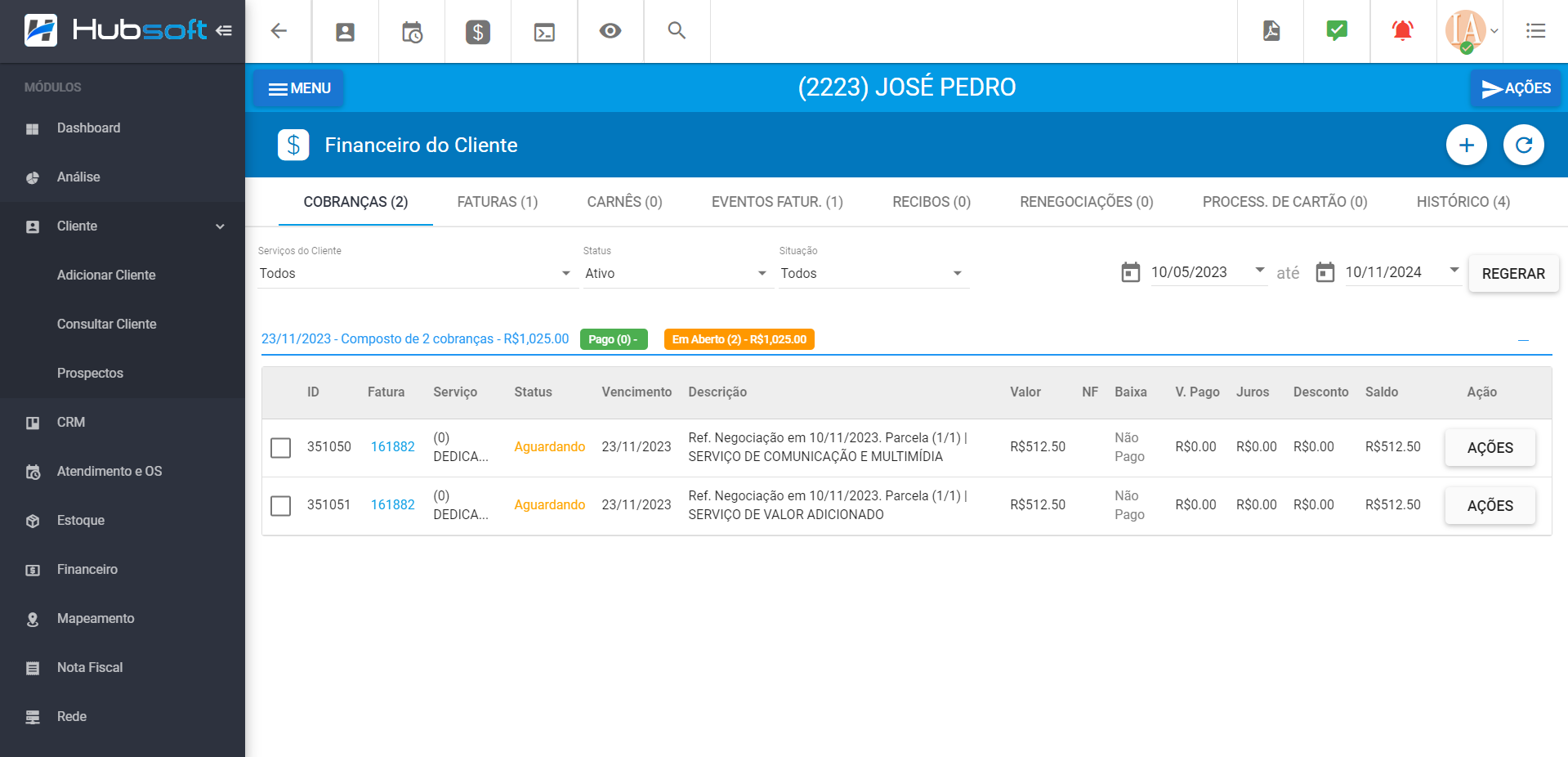Go back with the left arrow icon
The width and height of the screenshot is (1568, 757).
click(279, 31)
